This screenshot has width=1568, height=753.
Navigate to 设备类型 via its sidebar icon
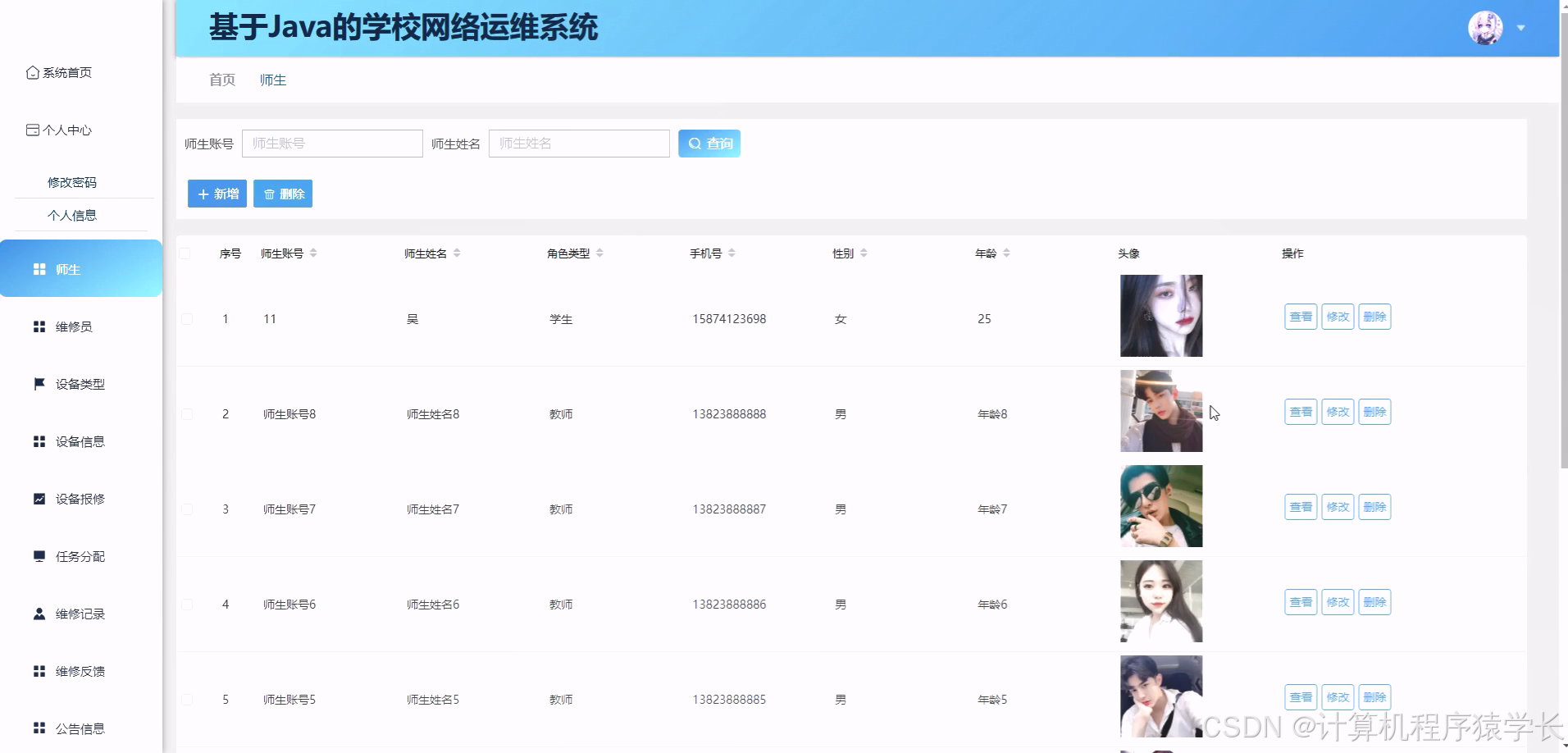[x=80, y=383]
